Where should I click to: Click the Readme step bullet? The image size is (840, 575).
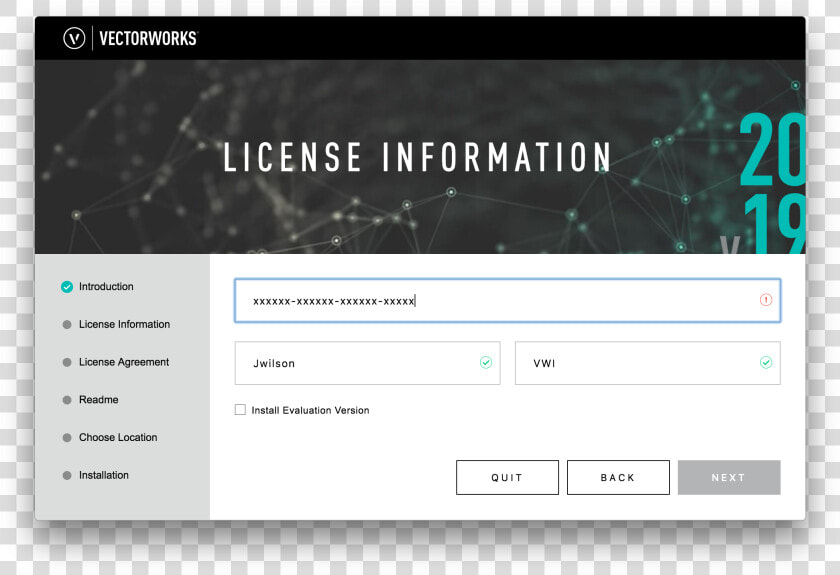(67, 400)
